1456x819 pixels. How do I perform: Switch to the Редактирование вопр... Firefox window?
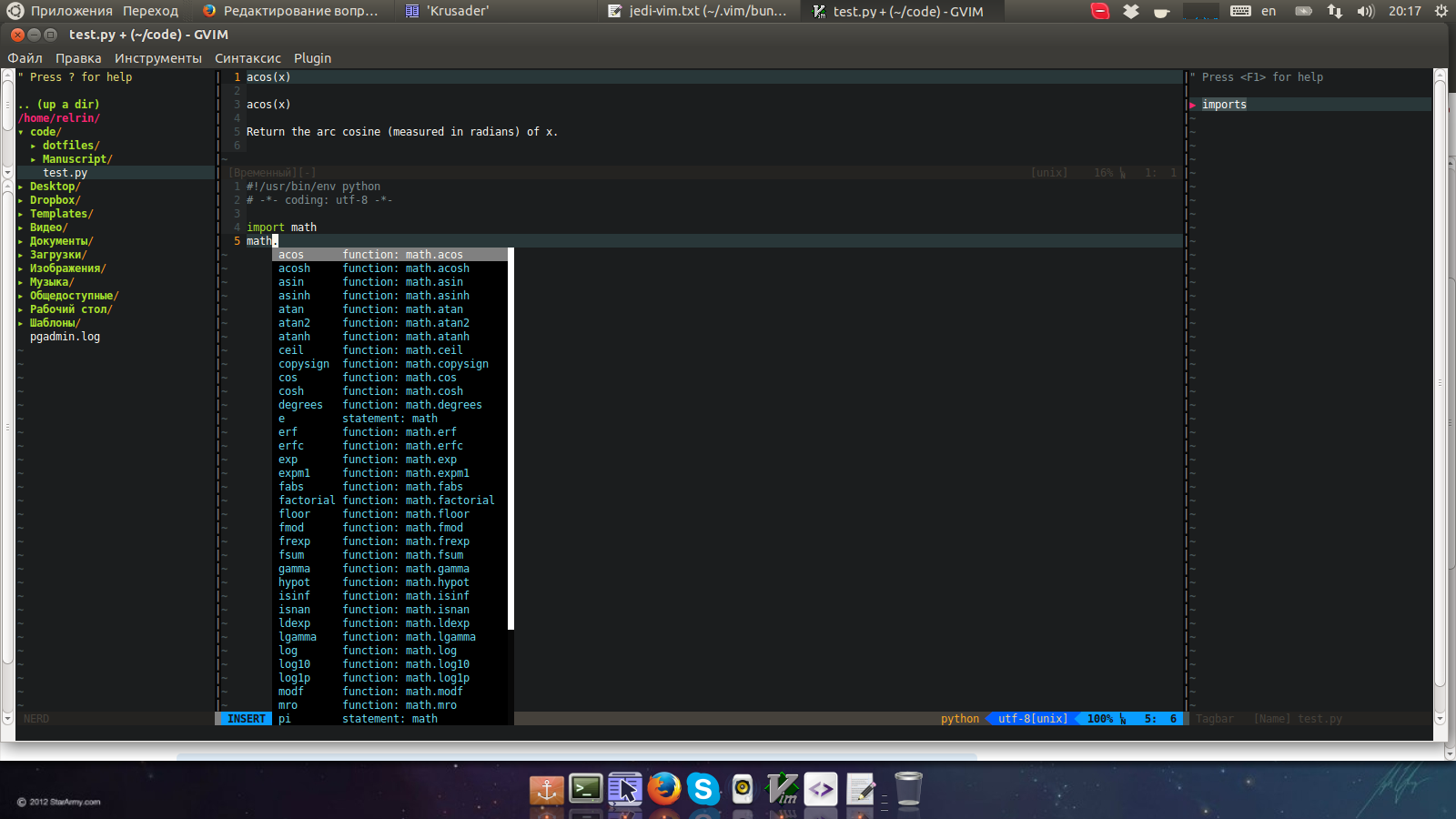coord(291,11)
